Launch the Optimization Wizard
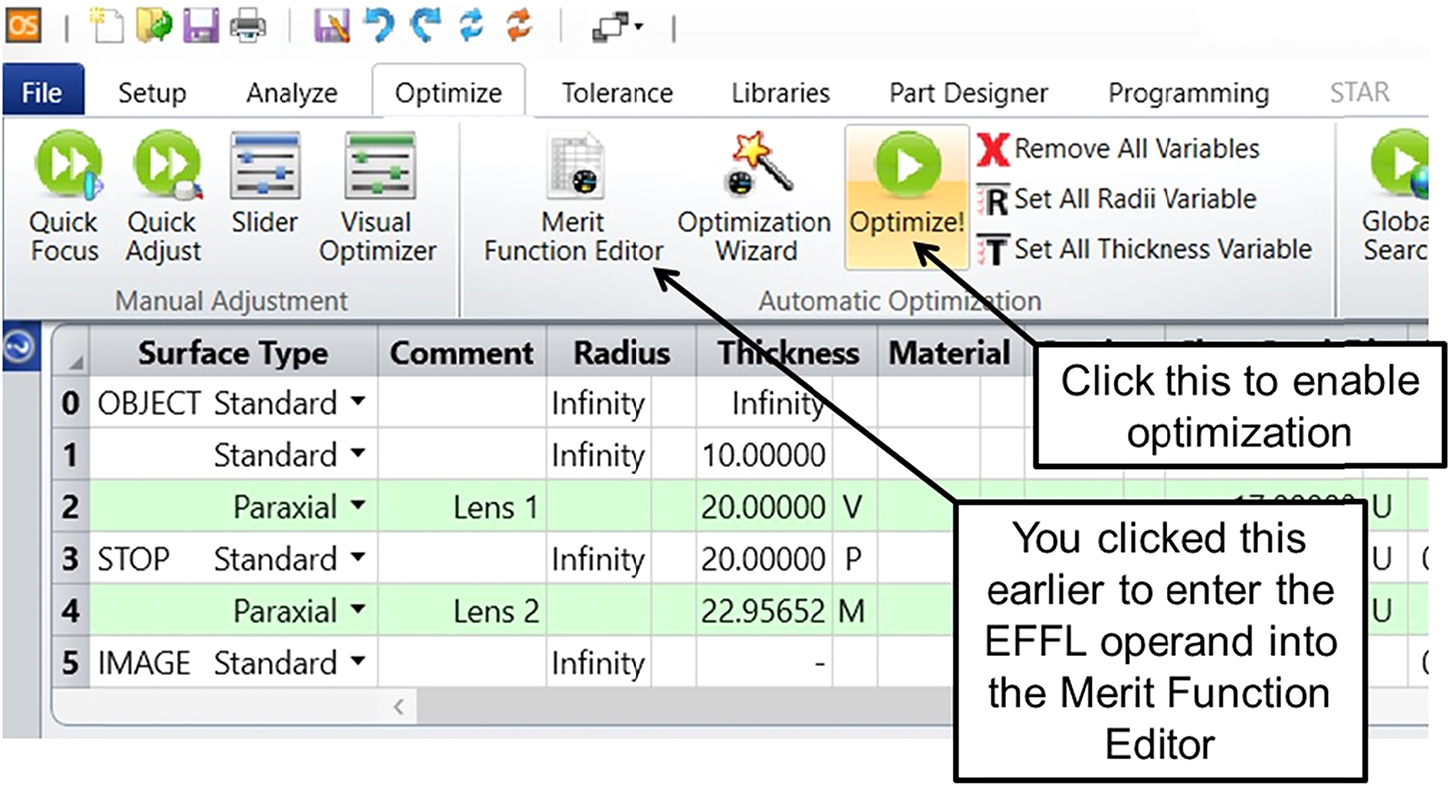The height and width of the screenshot is (789, 1455). pyautogui.click(x=754, y=200)
